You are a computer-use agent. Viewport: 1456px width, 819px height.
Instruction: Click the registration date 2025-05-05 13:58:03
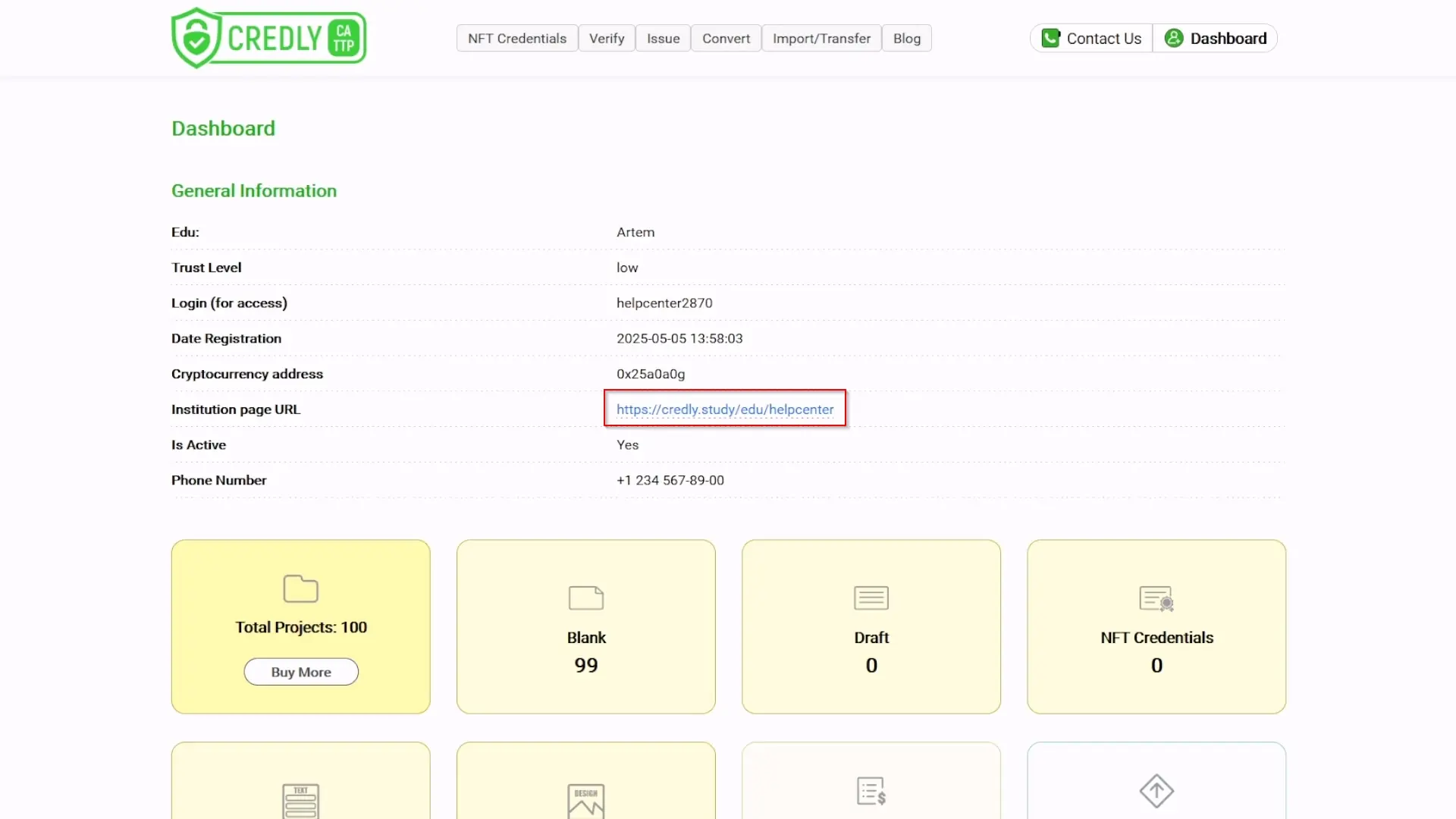coord(679,338)
